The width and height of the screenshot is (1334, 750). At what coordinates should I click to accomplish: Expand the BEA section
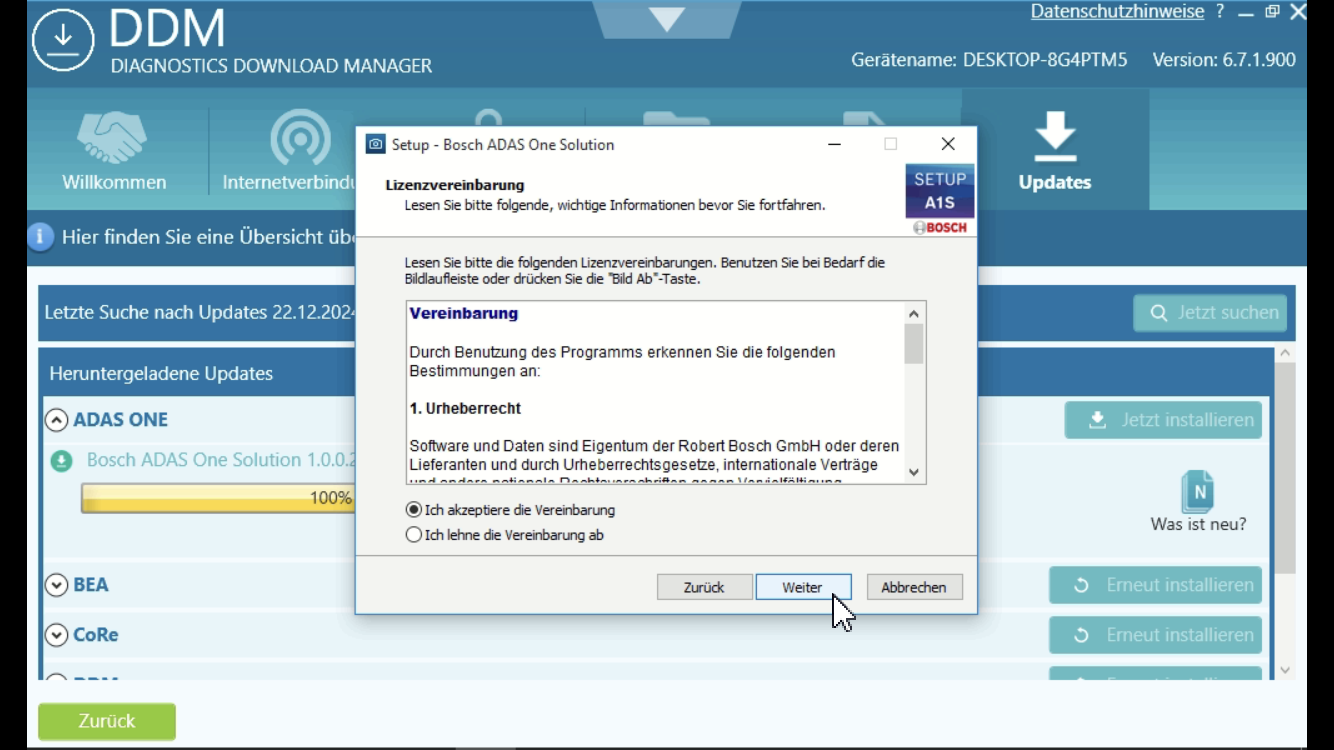[57, 585]
